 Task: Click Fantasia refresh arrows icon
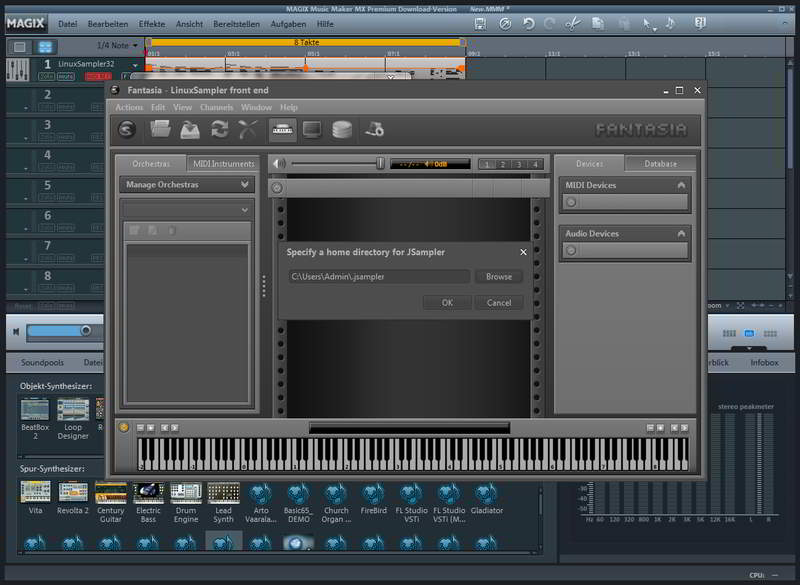click(x=219, y=130)
